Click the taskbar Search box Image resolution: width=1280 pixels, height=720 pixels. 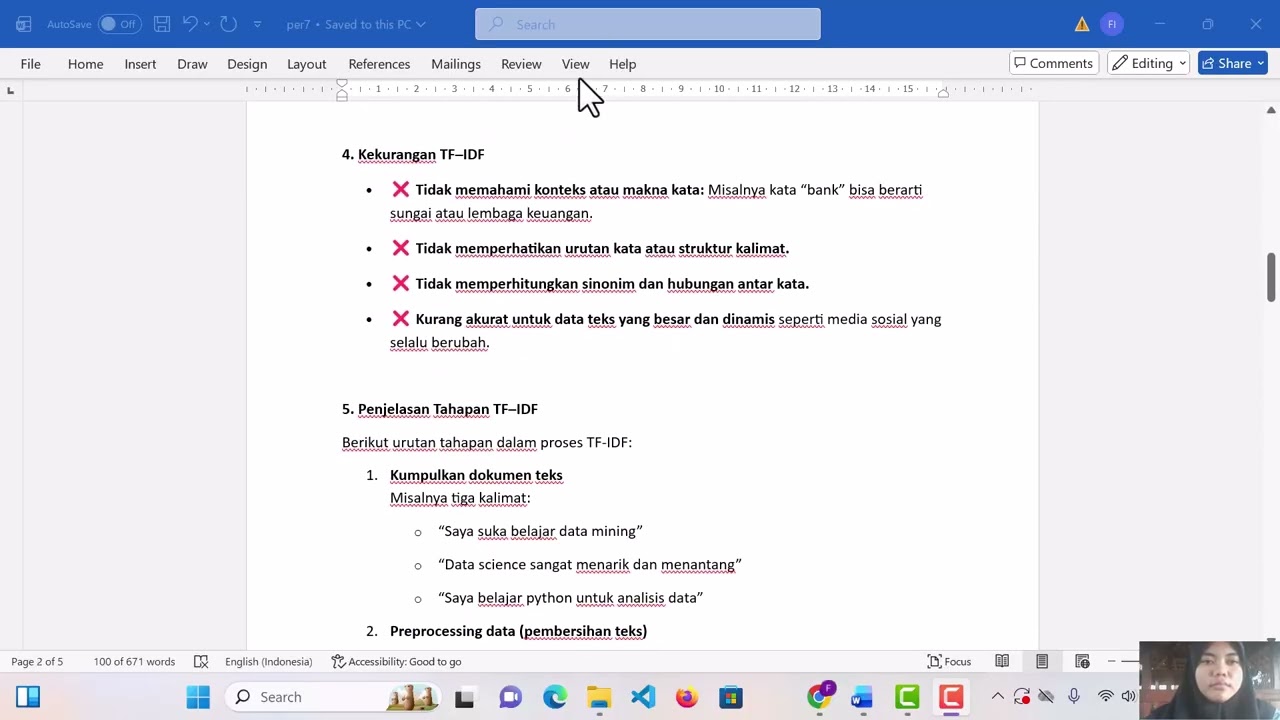point(334,697)
